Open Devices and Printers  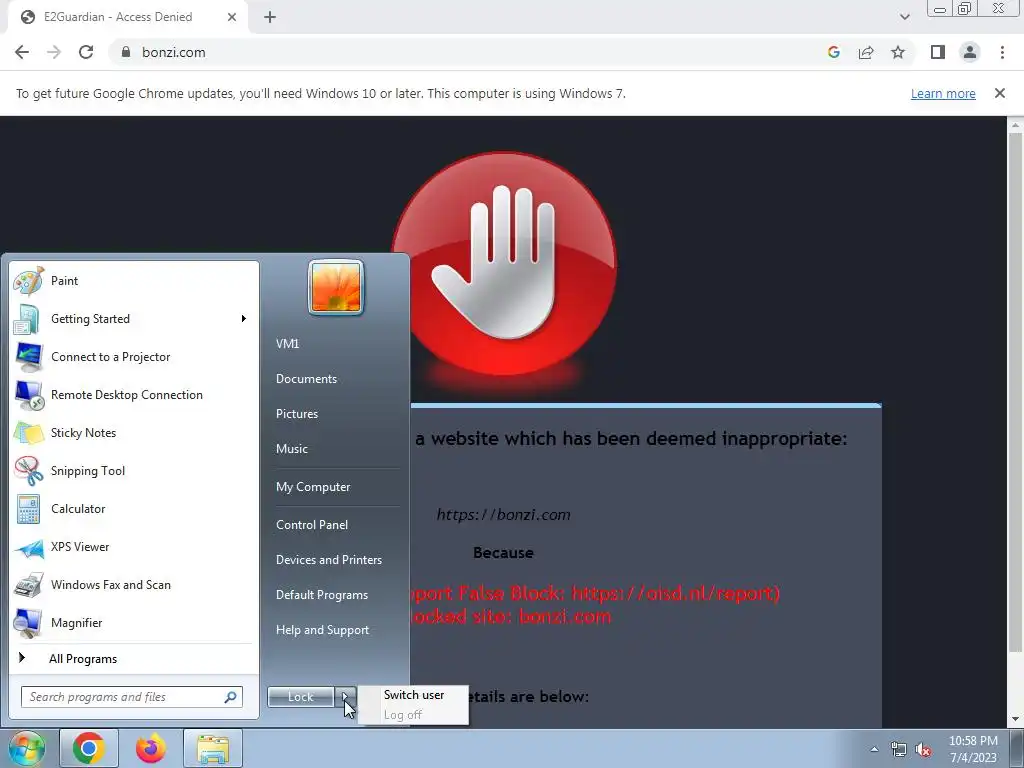click(x=328, y=560)
